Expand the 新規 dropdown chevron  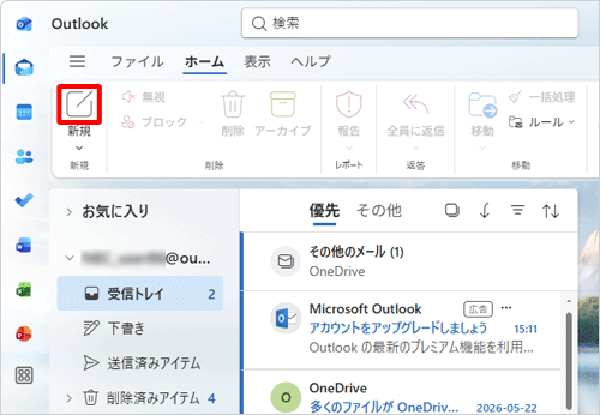(79, 148)
